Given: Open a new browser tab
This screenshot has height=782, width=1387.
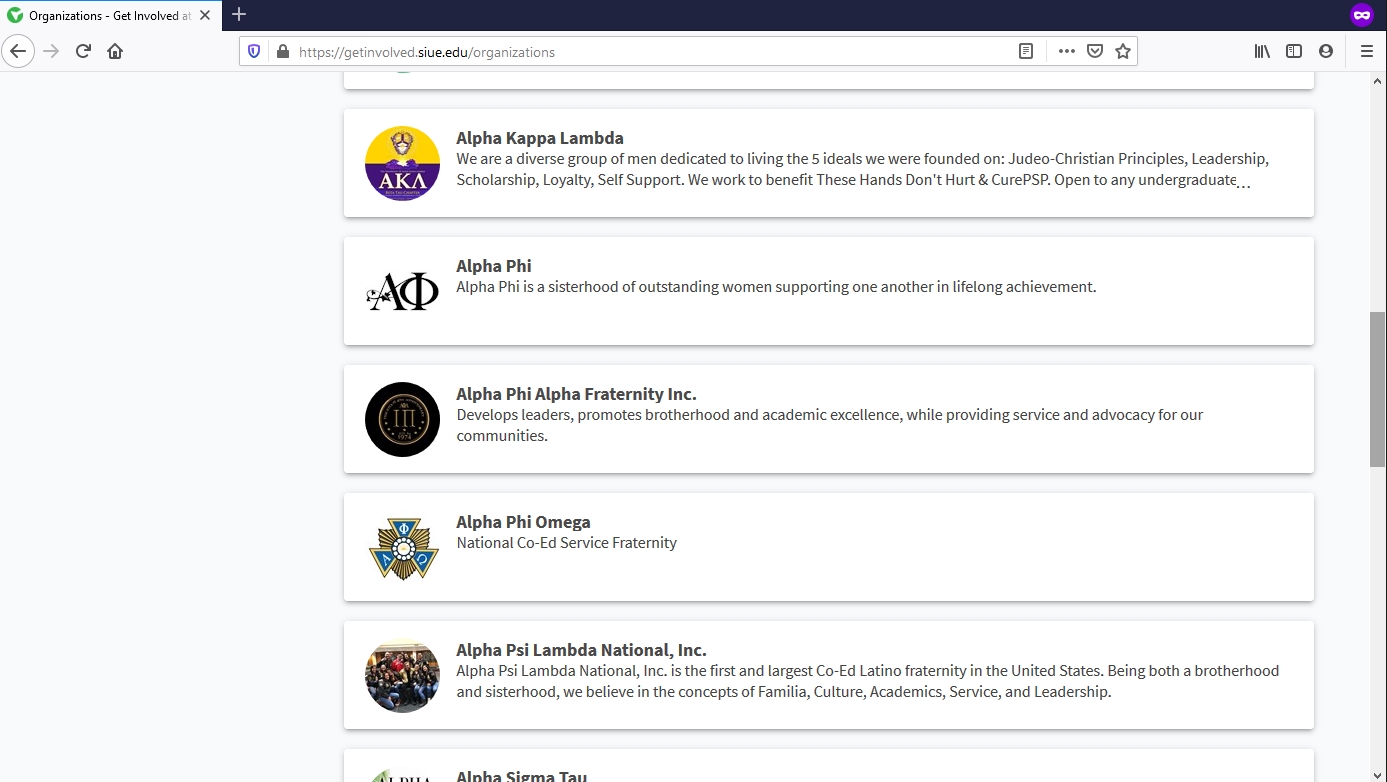Looking at the screenshot, I should pyautogui.click(x=239, y=15).
